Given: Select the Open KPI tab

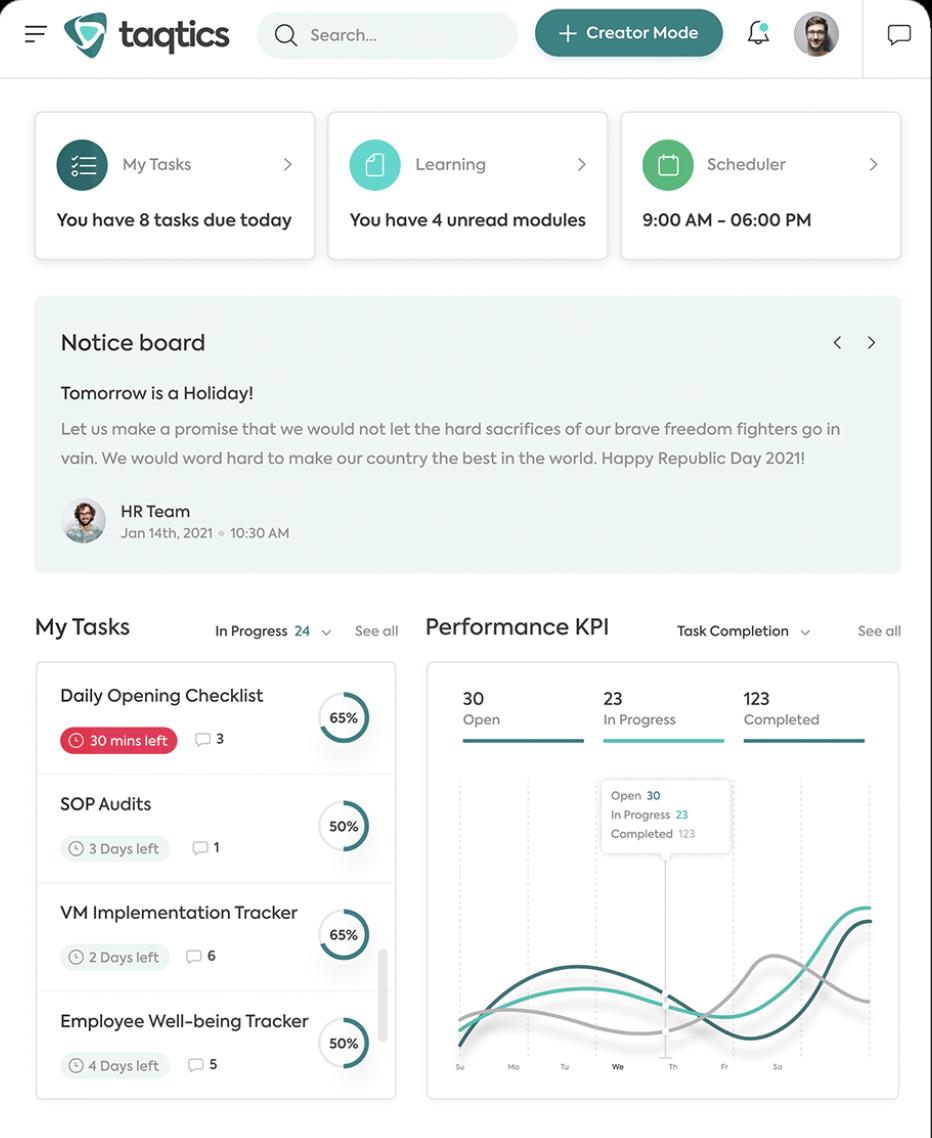Looking at the screenshot, I should click(523, 718).
